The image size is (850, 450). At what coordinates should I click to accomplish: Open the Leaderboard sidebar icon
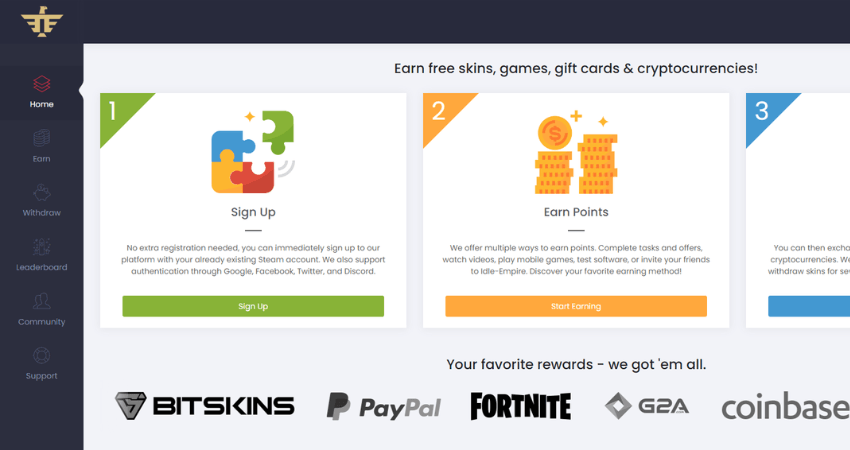(x=42, y=247)
